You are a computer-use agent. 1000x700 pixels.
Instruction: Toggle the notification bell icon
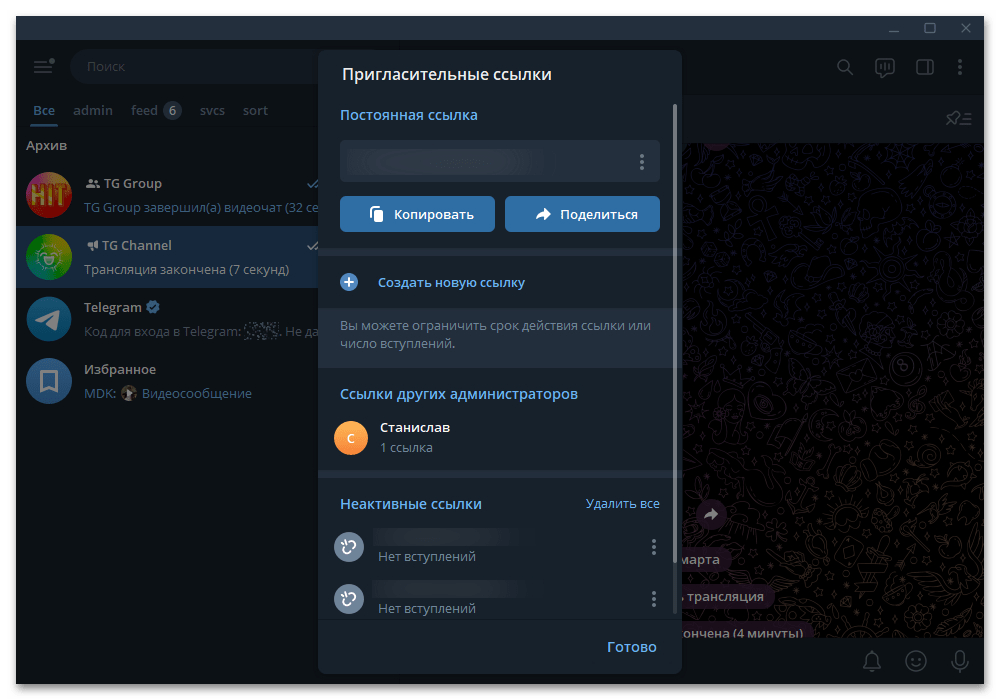pos(872,661)
